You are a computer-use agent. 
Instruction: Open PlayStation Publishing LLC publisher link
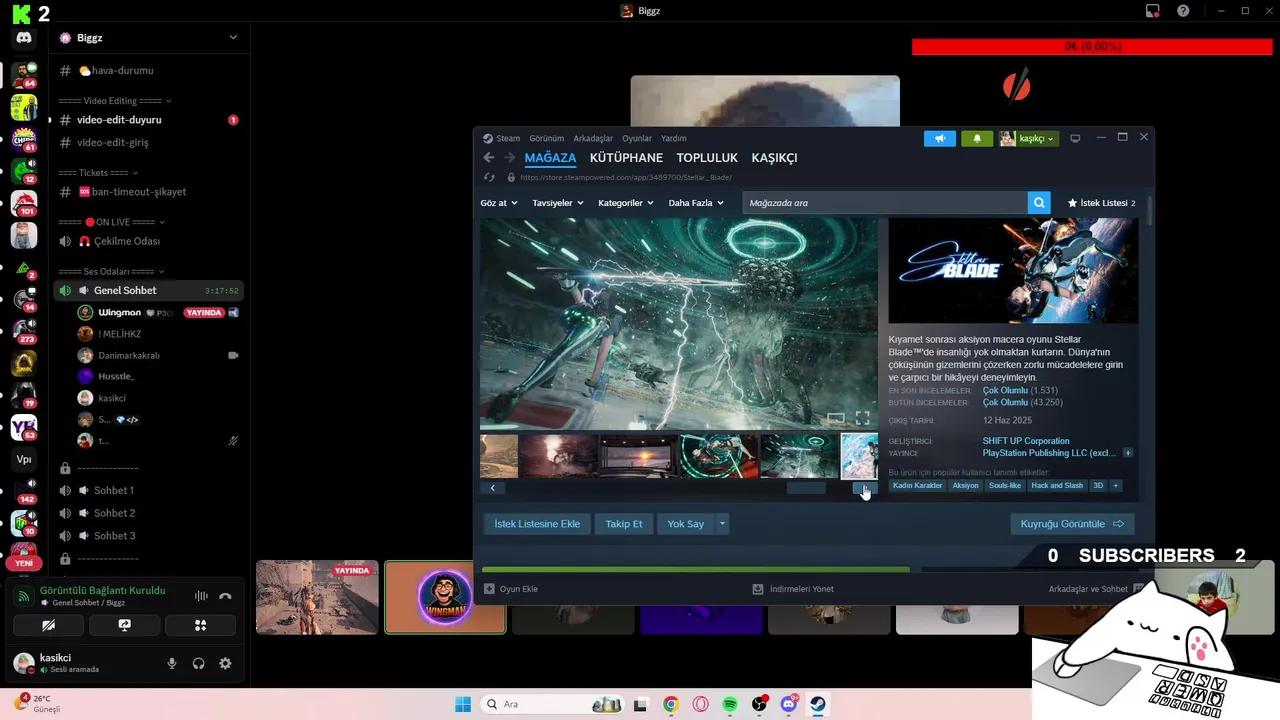[x=1049, y=453]
